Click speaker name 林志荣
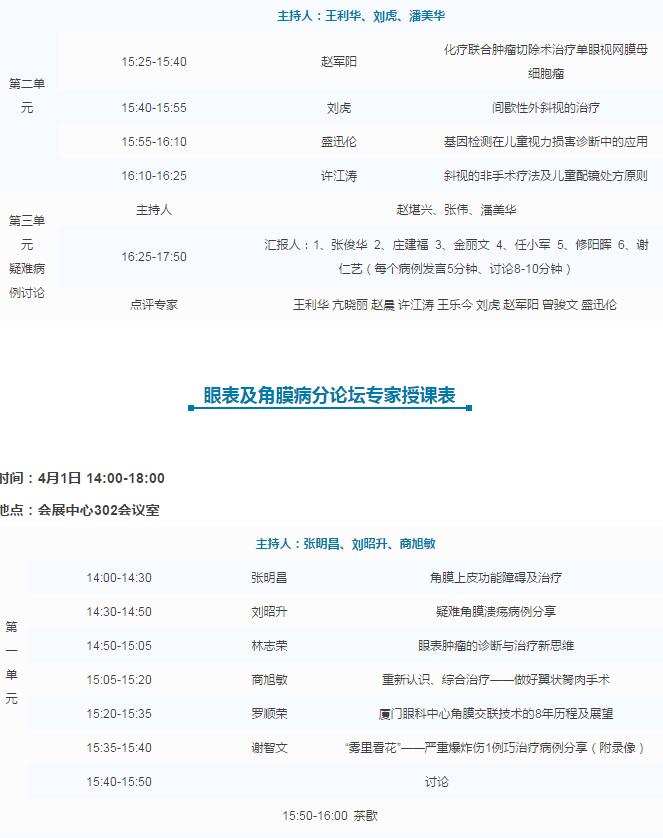This screenshot has width=663, height=838. [269, 646]
